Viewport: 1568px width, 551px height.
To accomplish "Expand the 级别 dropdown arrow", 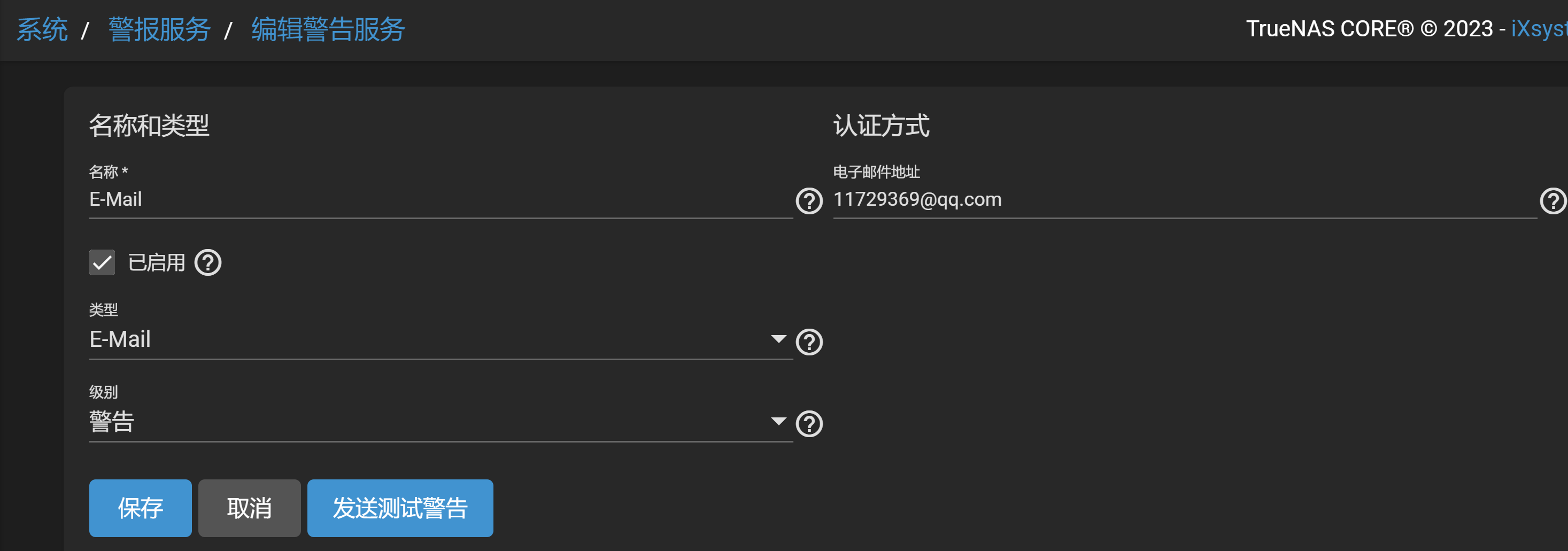I will [778, 421].
